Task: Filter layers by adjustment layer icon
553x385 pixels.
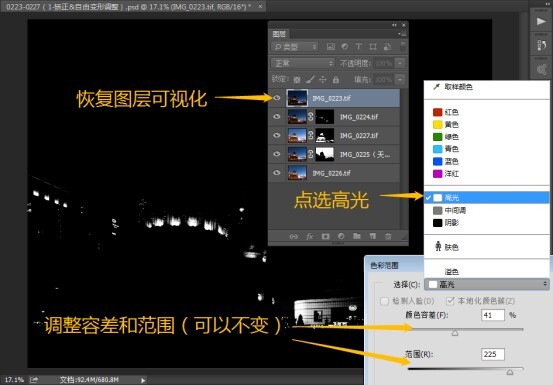Action: [x=345, y=47]
